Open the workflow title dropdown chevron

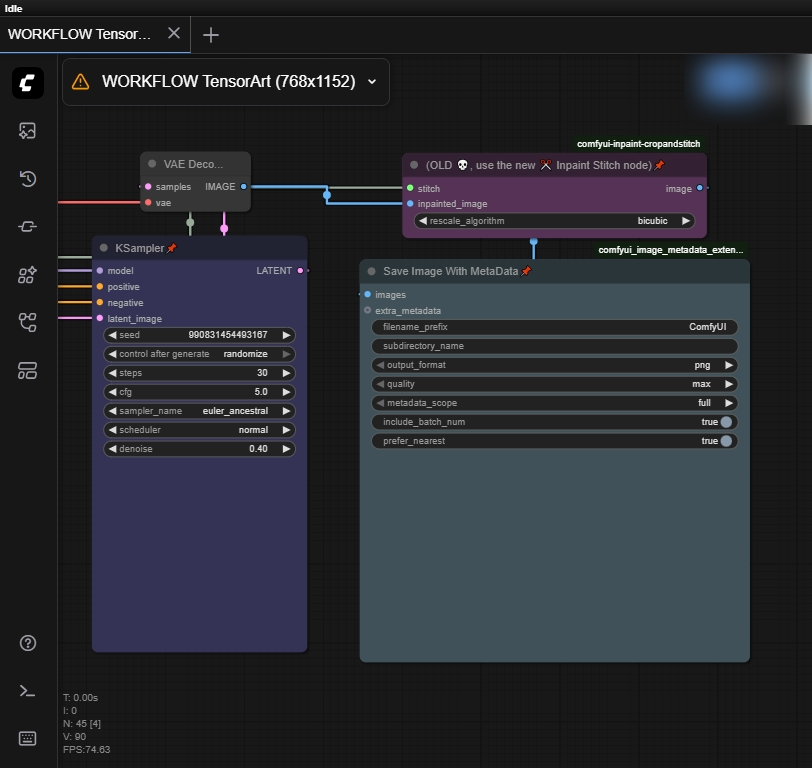[x=371, y=81]
